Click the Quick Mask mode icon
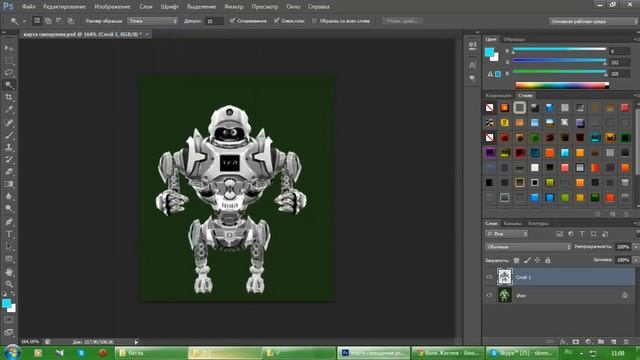This screenshot has height=360, width=640. [9, 320]
